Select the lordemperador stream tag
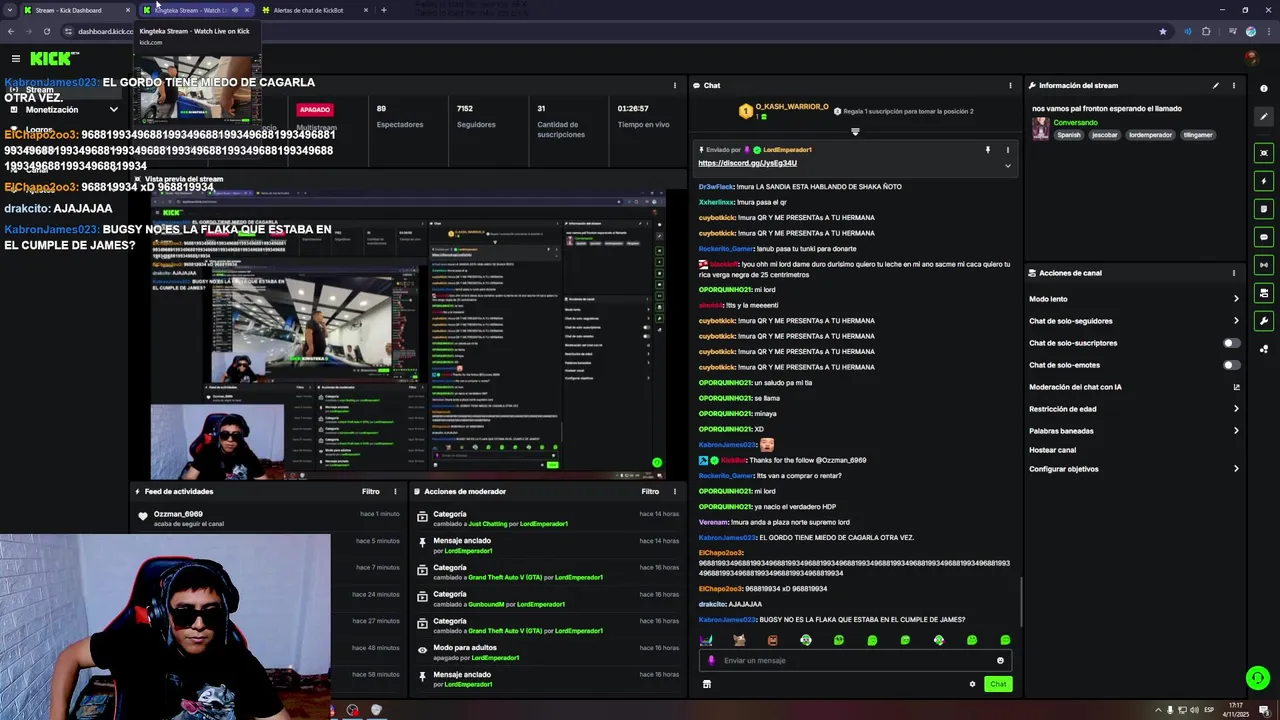 [x=1151, y=135]
